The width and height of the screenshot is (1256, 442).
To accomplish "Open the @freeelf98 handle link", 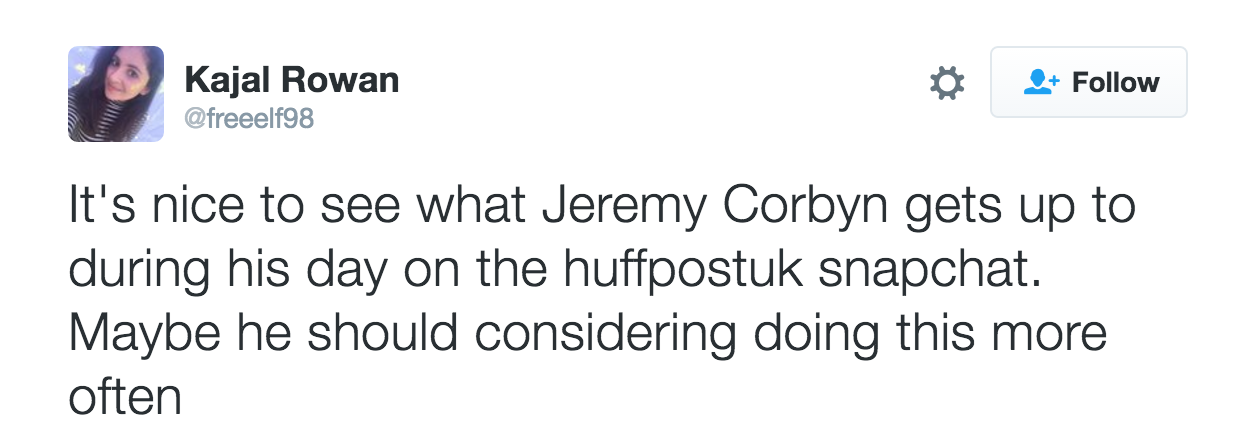I will tap(249, 119).
